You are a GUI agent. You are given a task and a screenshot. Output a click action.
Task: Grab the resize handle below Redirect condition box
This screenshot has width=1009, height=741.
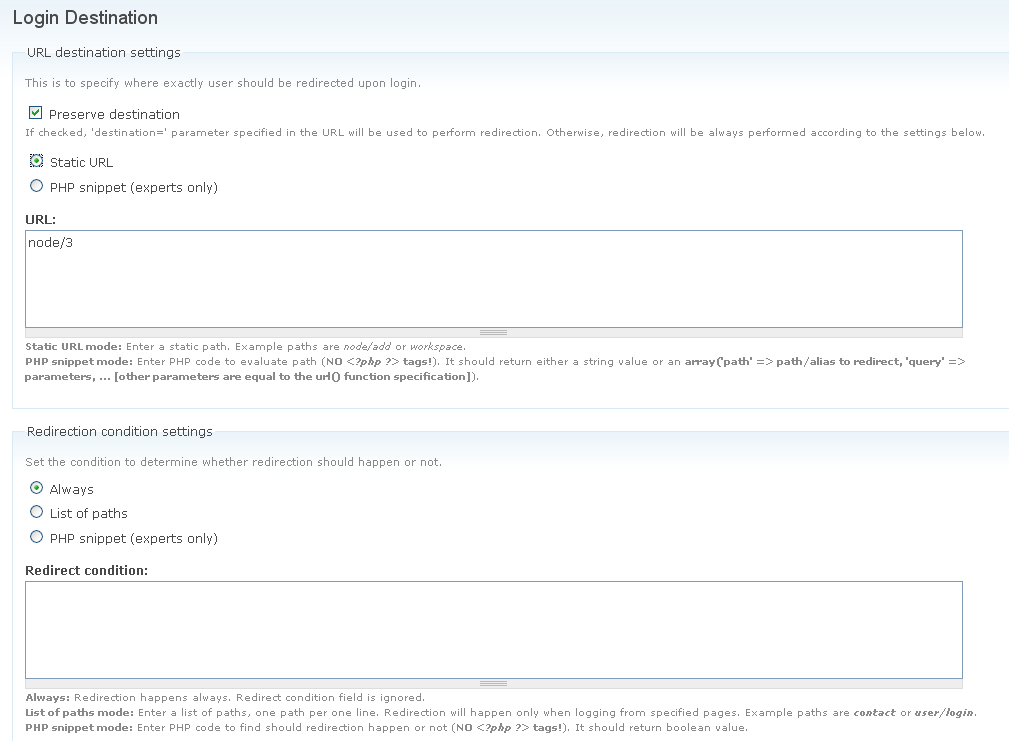[x=493, y=683]
